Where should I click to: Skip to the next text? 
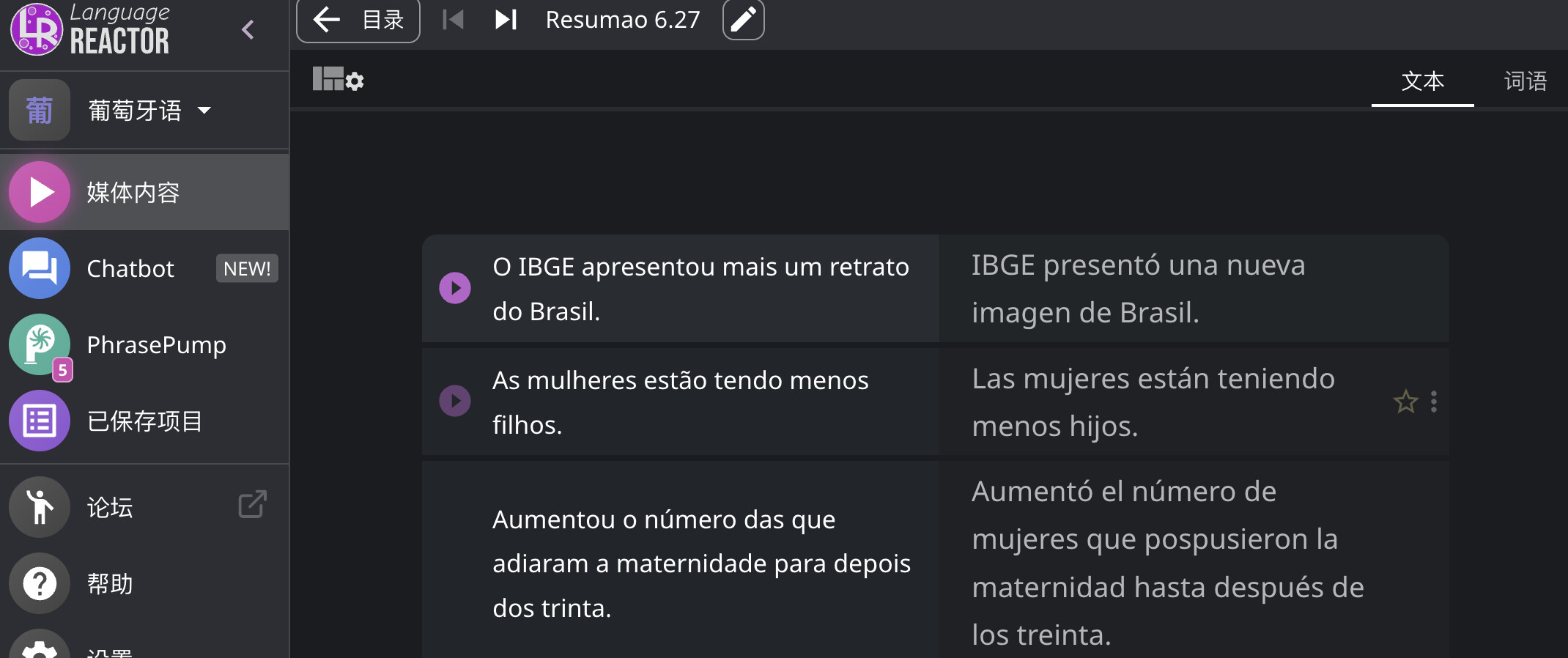[x=506, y=20]
